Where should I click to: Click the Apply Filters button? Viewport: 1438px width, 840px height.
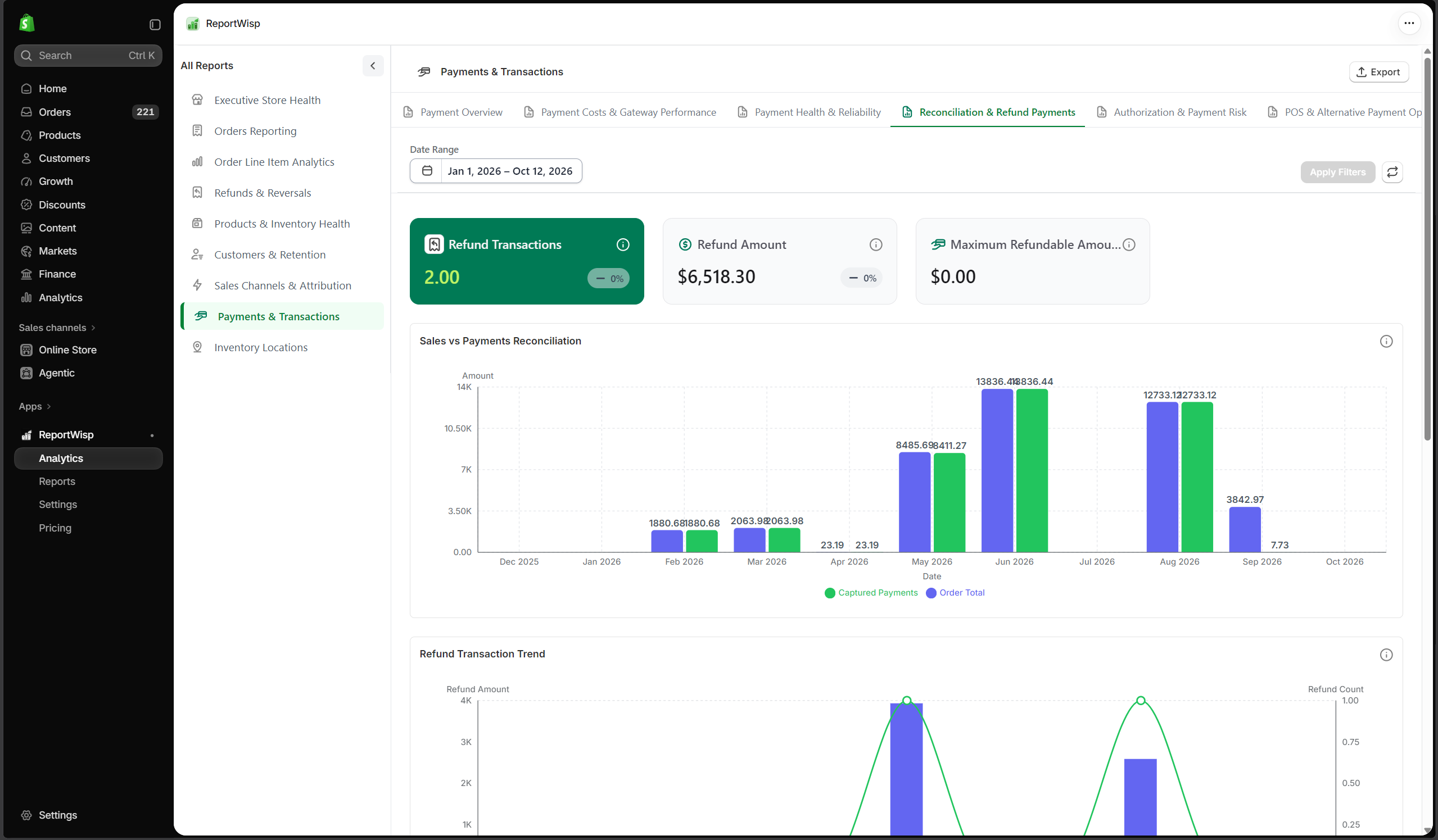(x=1337, y=172)
